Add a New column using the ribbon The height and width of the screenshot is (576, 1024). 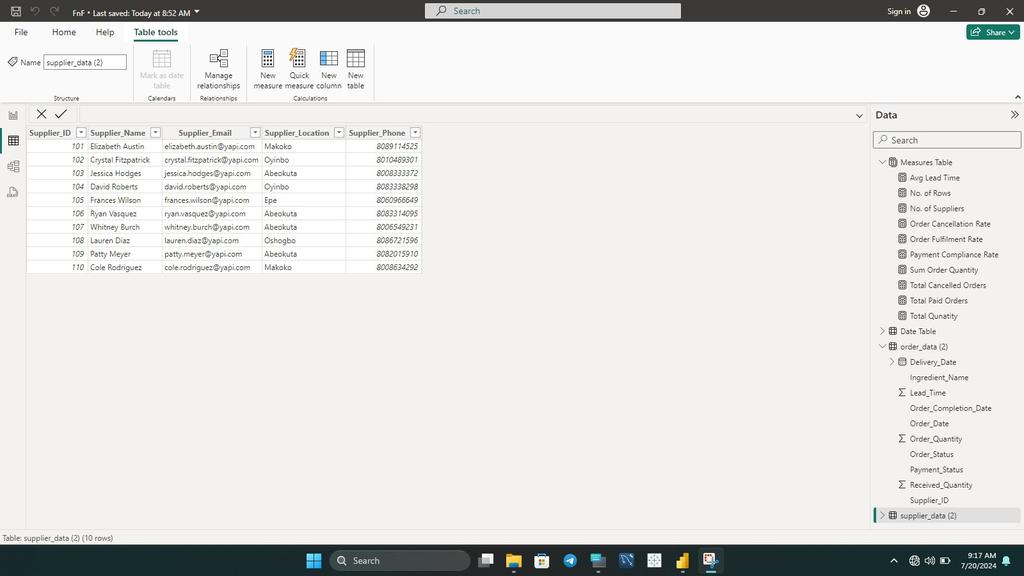point(328,67)
